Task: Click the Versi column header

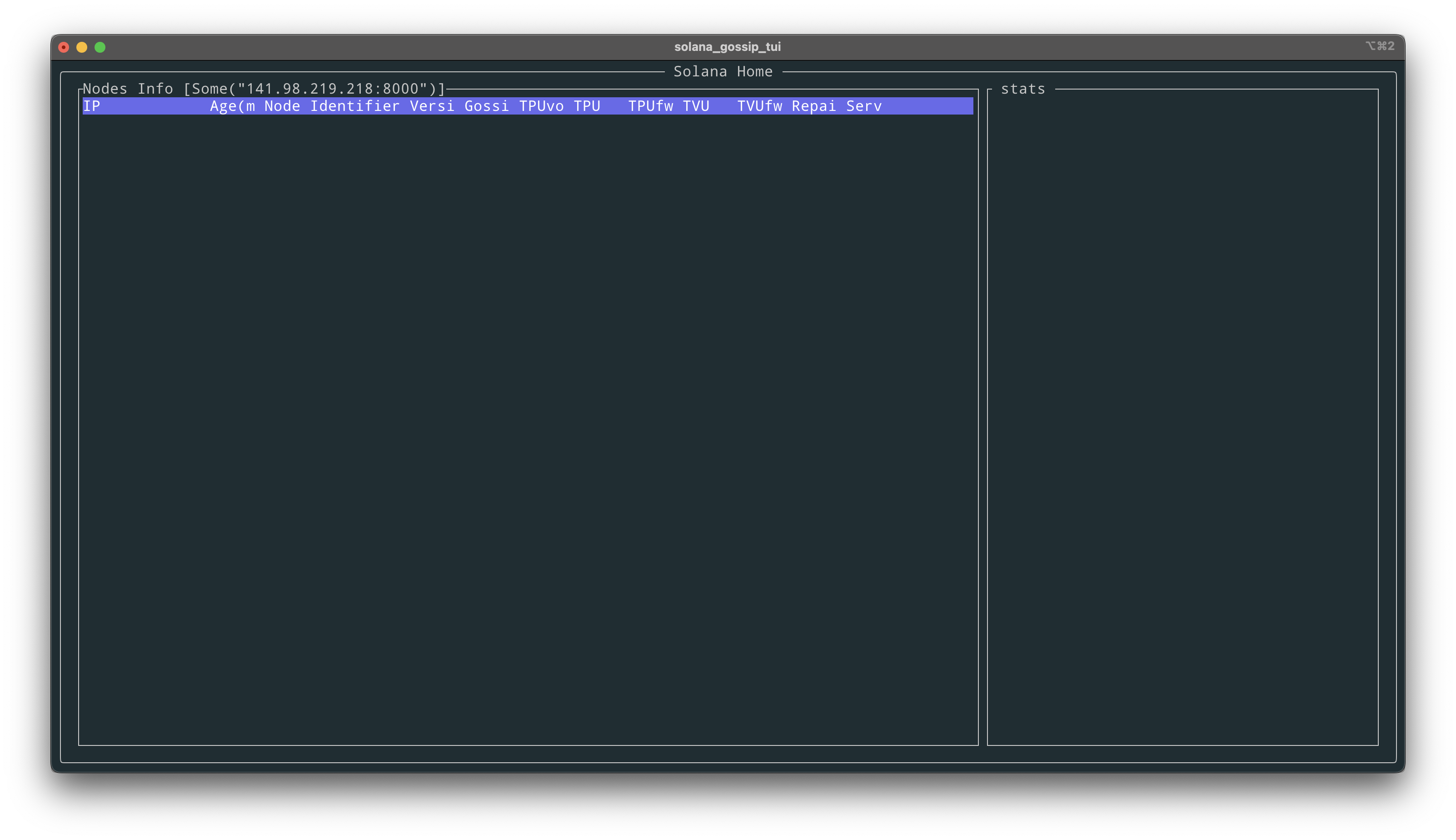Action: tap(432, 106)
